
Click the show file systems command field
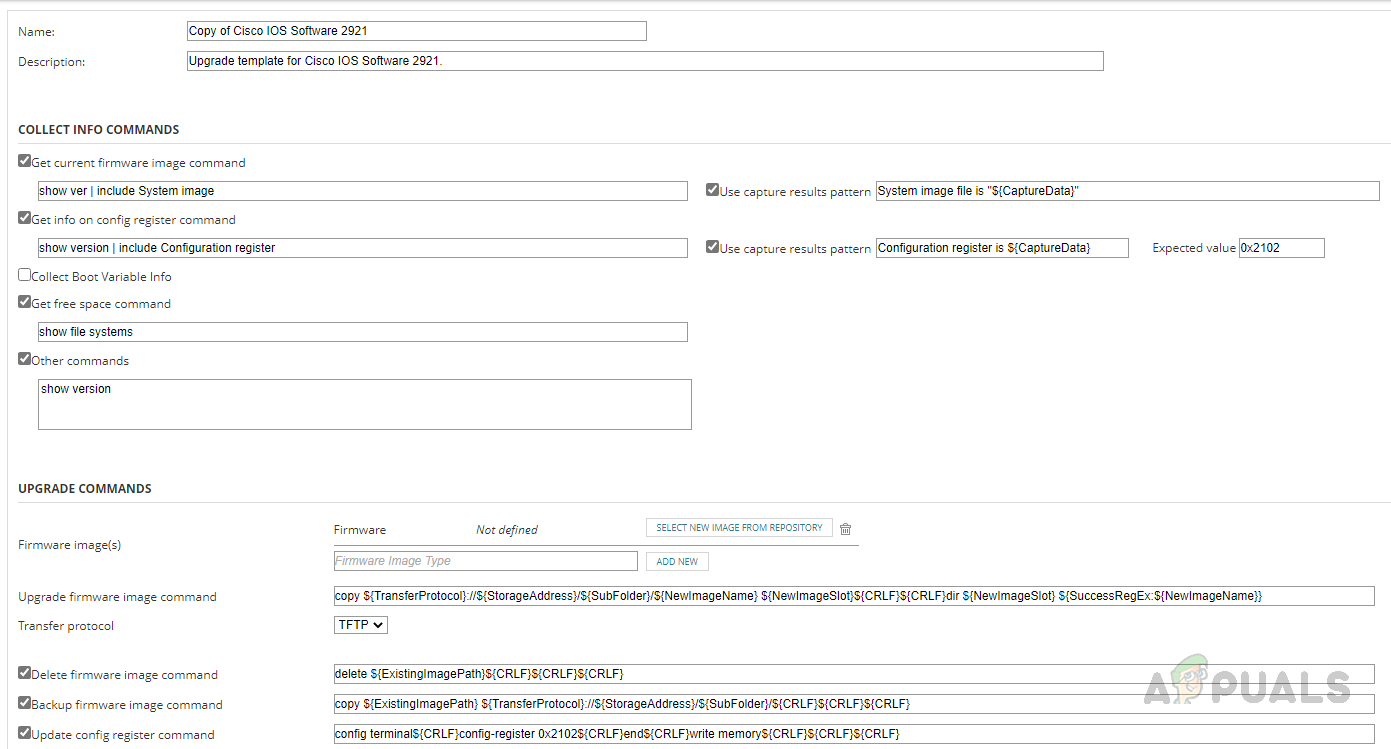(x=362, y=332)
